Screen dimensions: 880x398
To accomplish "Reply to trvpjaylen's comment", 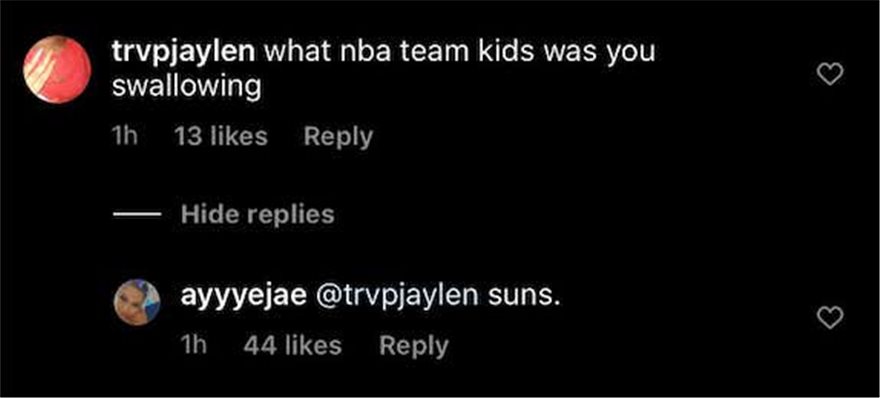I will 338,136.
